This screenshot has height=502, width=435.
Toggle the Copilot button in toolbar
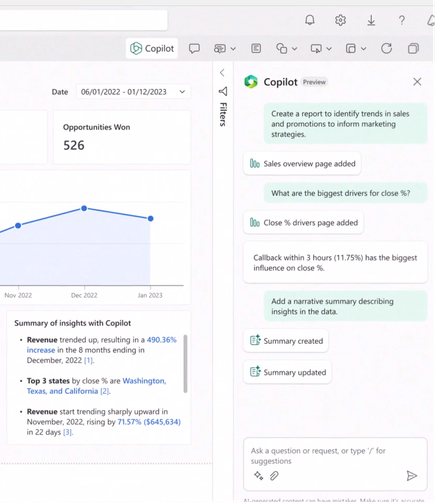click(152, 48)
